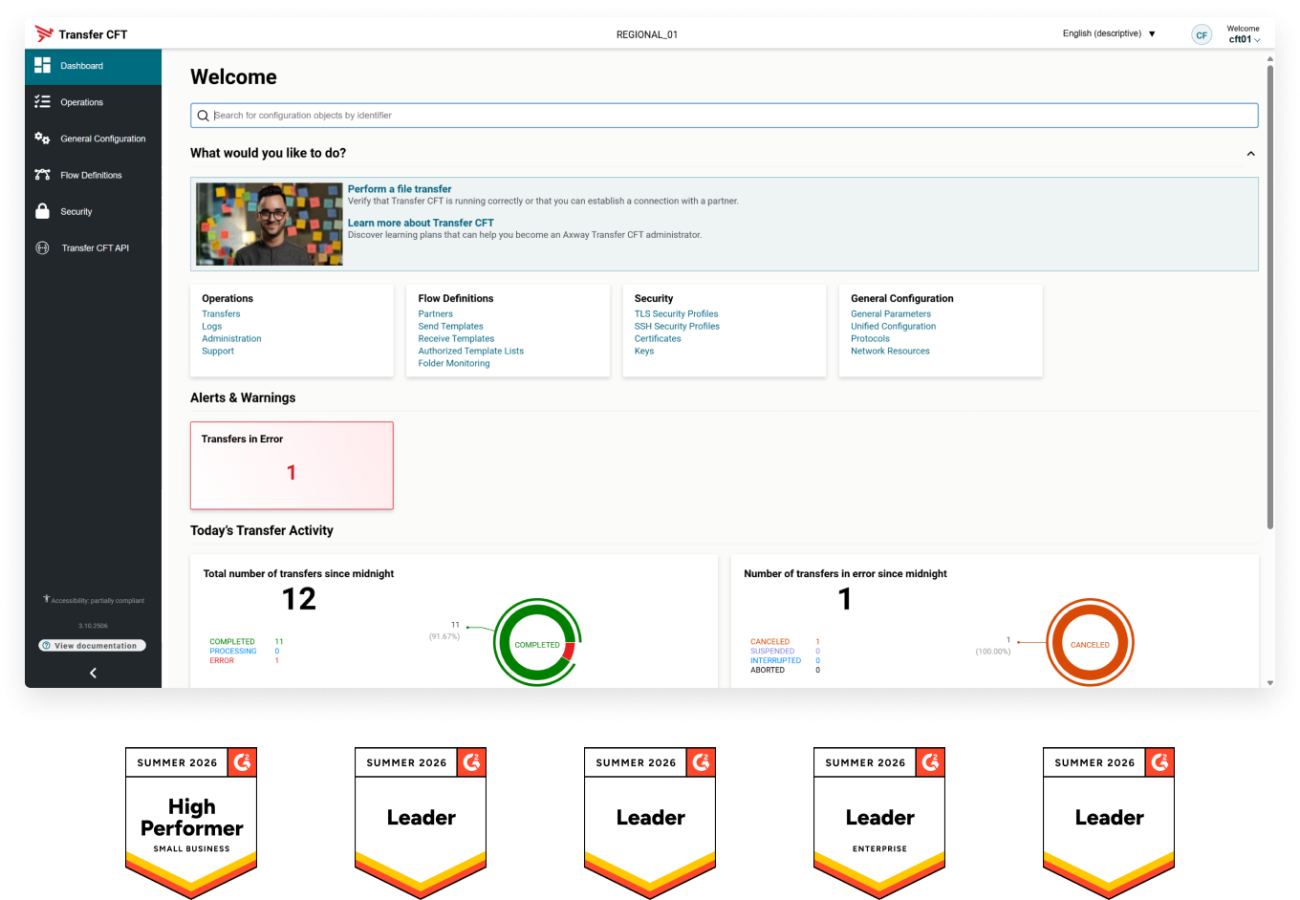Click the View documentation button

click(x=92, y=646)
